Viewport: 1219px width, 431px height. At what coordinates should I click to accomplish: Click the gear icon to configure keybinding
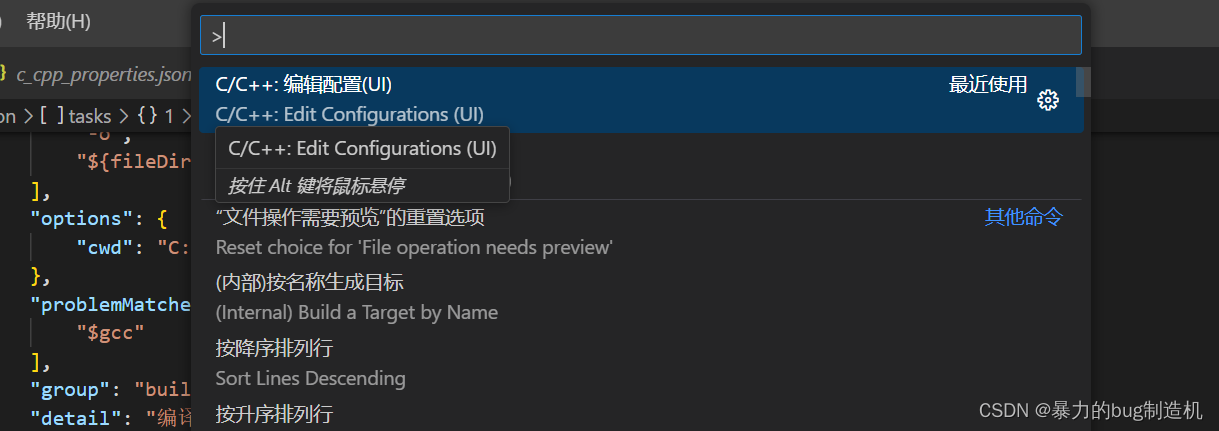tap(1048, 100)
